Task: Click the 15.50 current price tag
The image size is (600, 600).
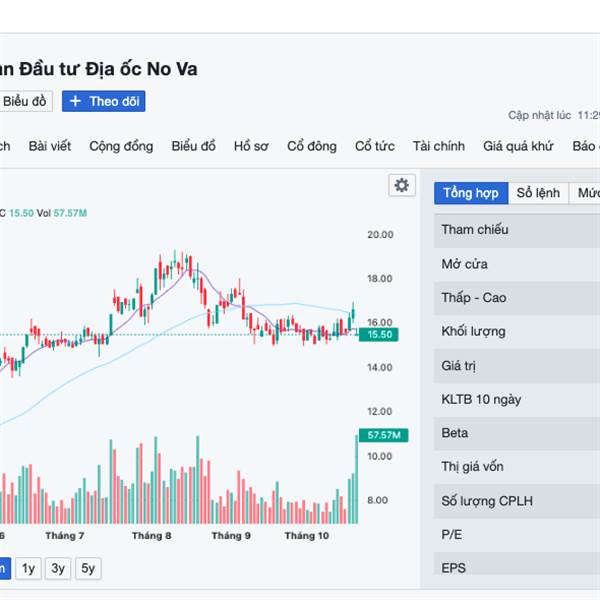Action: click(382, 335)
